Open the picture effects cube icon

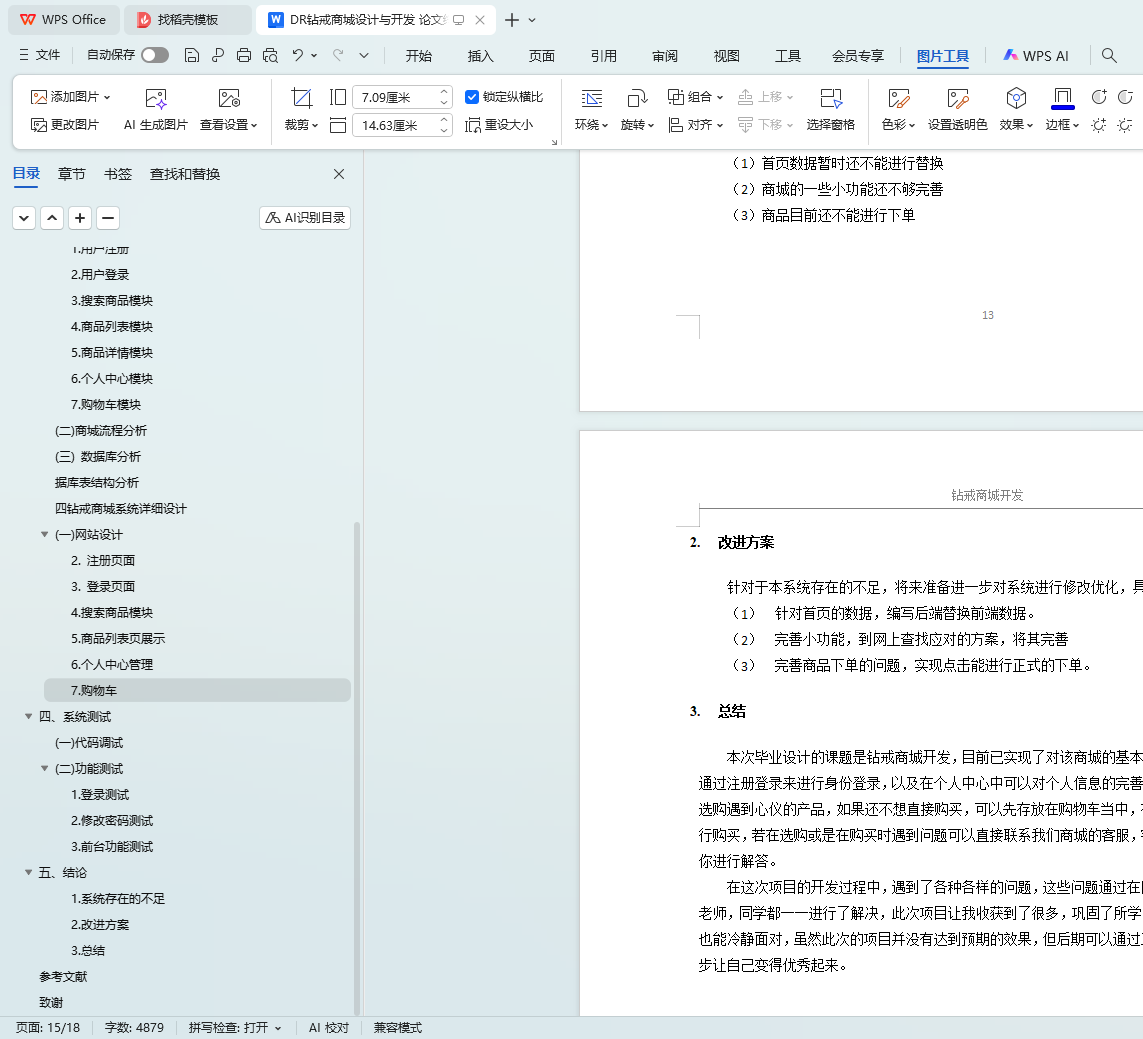[x=1016, y=98]
